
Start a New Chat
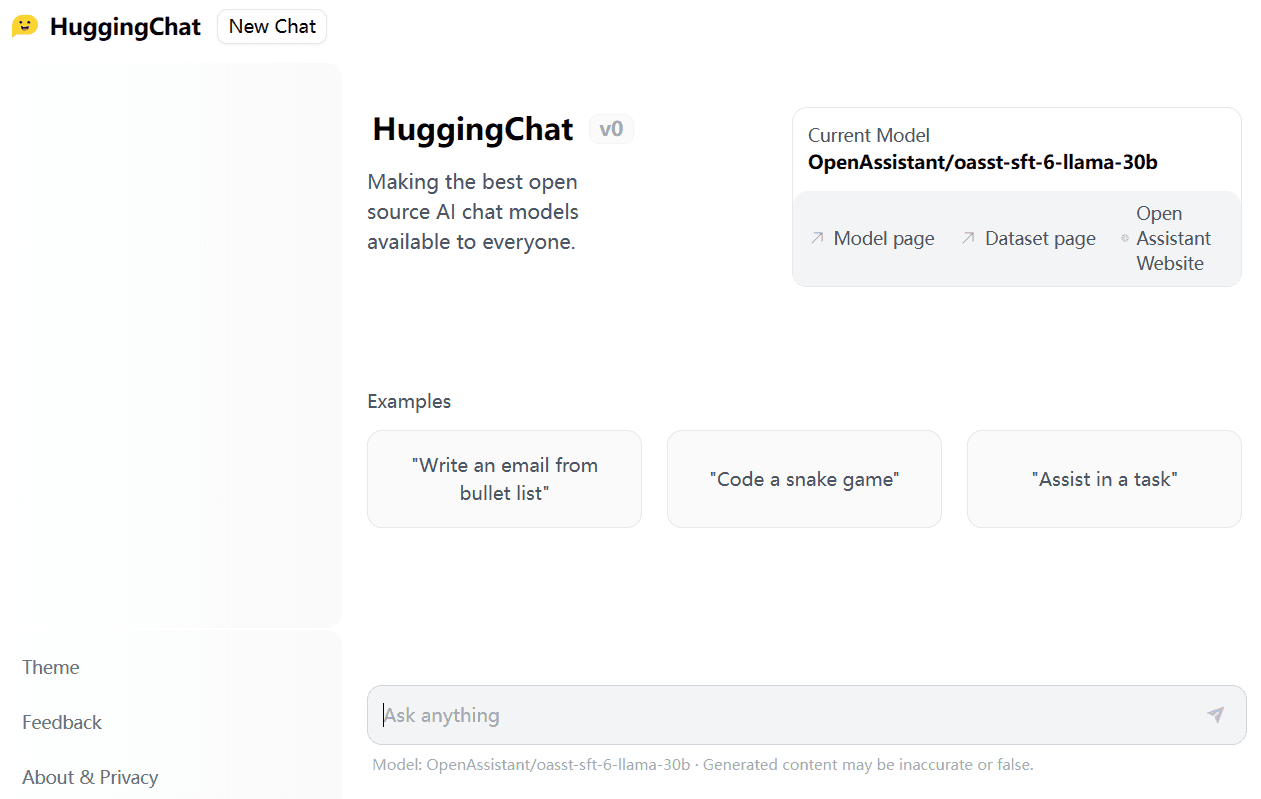(271, 26)
